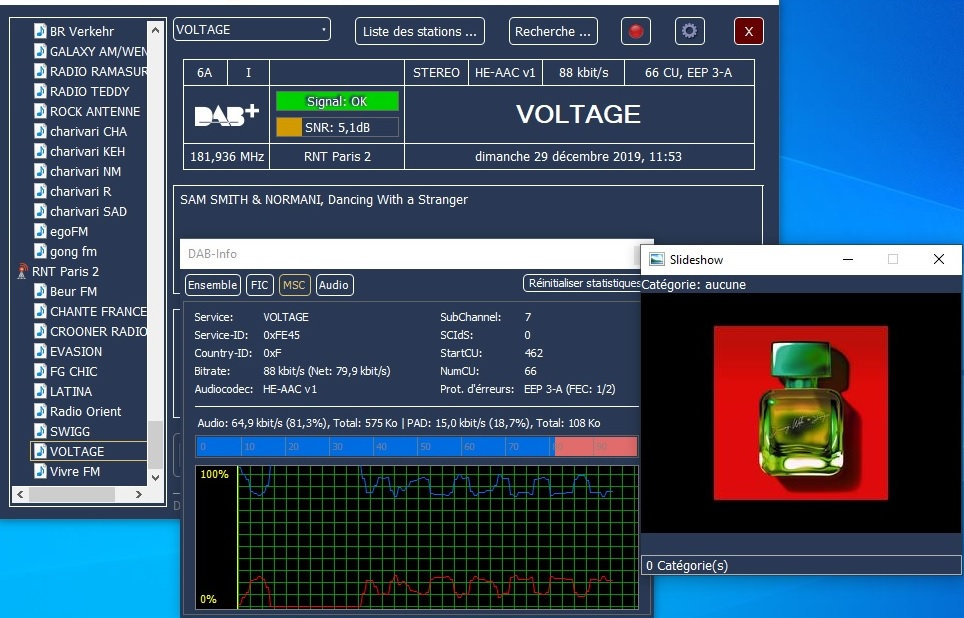The height and width of the screenshot is (618, 964).
Task: Tune to ROCK ANTENNE
Action: coord(95,111)
